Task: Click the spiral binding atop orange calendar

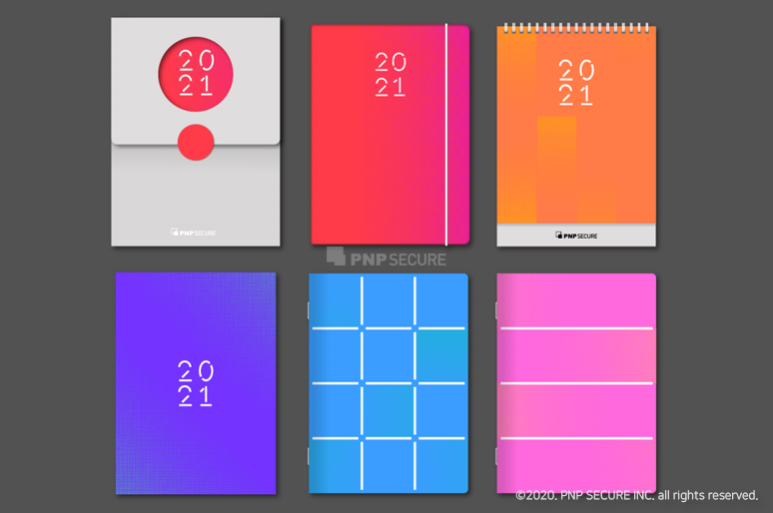Action: 576,28
